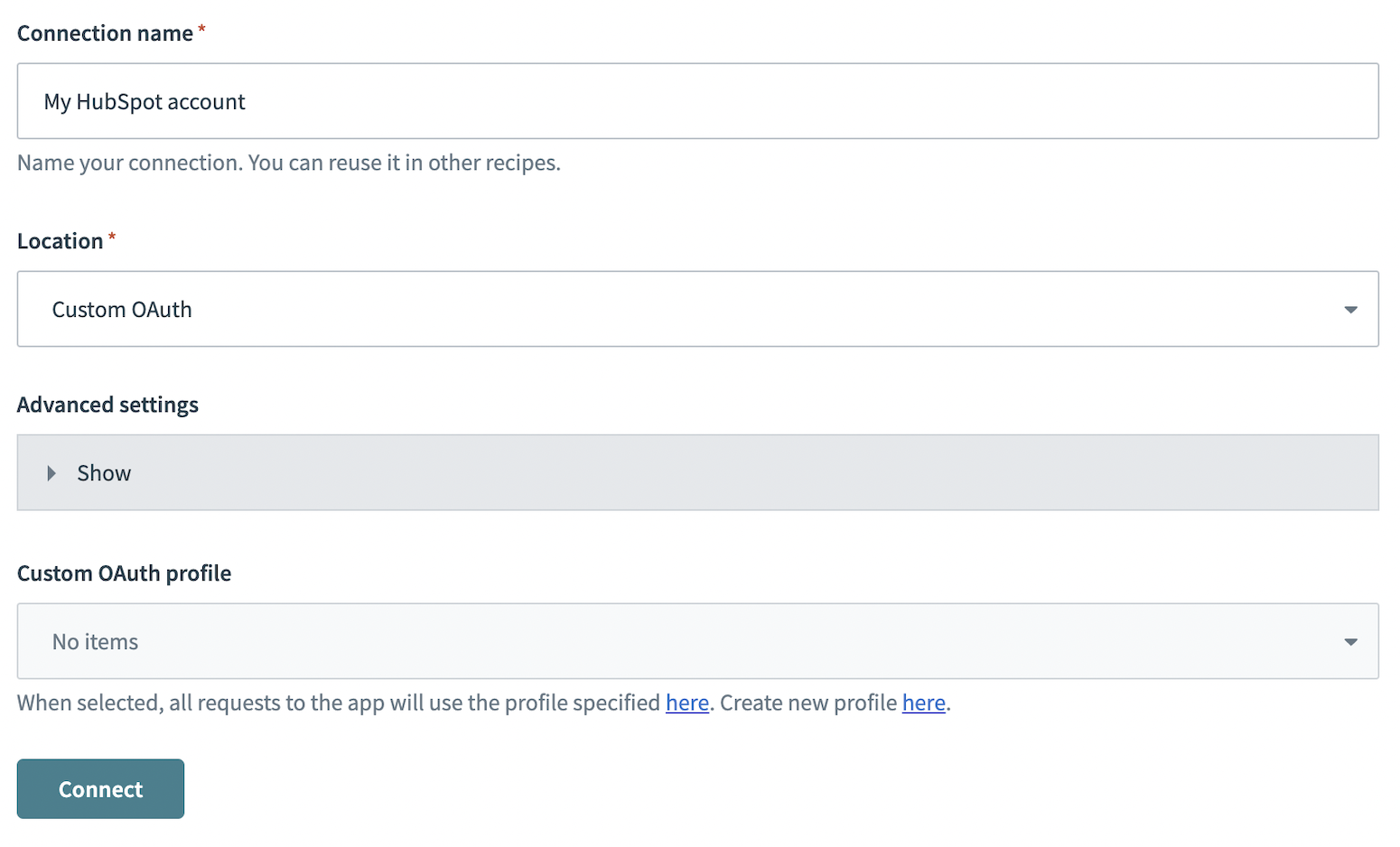Select the "My HubSpot account" text
This screenshot has height=847, width=1400.
[145, 102]
